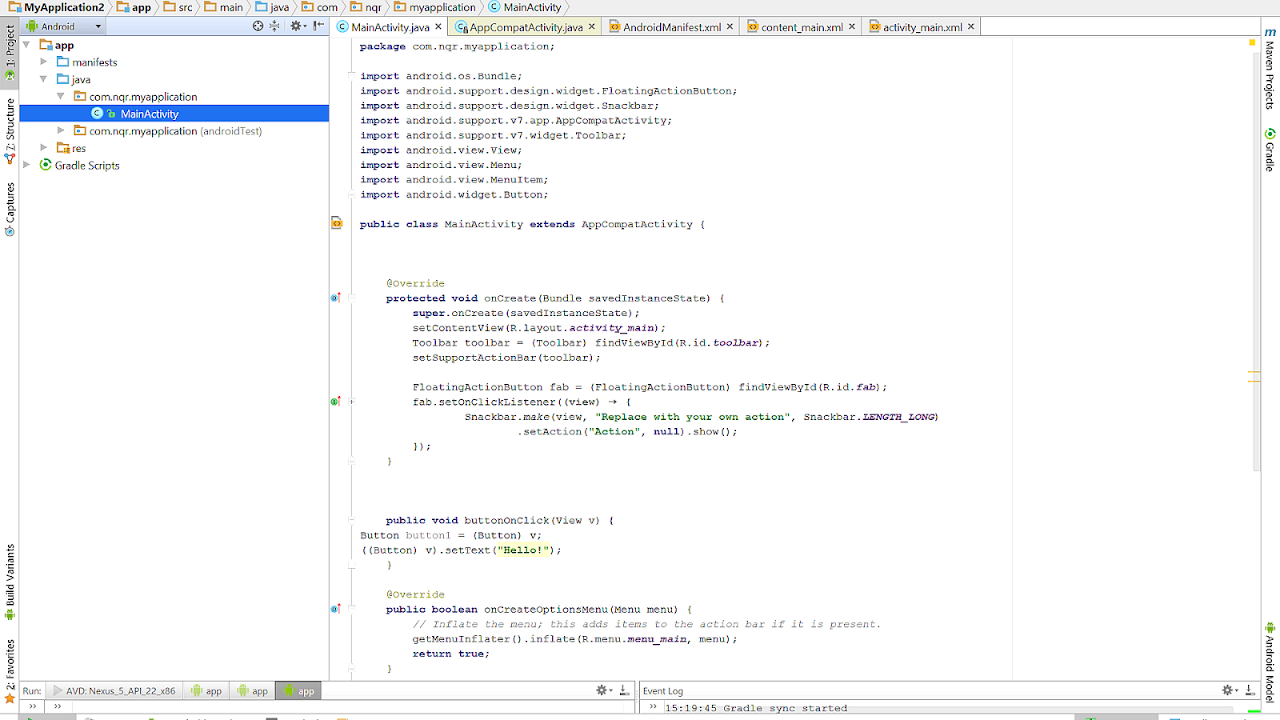Click the app module folder icon in tree
1280x720 pixels.
pyautogui.click(x=46, y=45)
